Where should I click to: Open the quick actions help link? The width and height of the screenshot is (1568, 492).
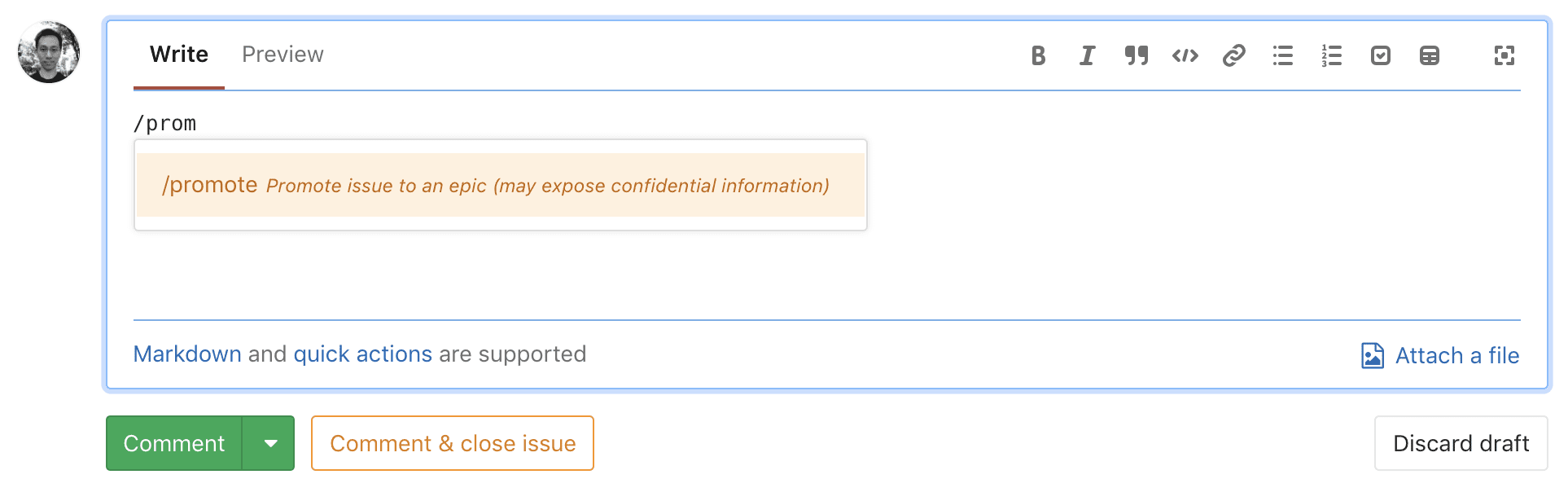(362, 354)
